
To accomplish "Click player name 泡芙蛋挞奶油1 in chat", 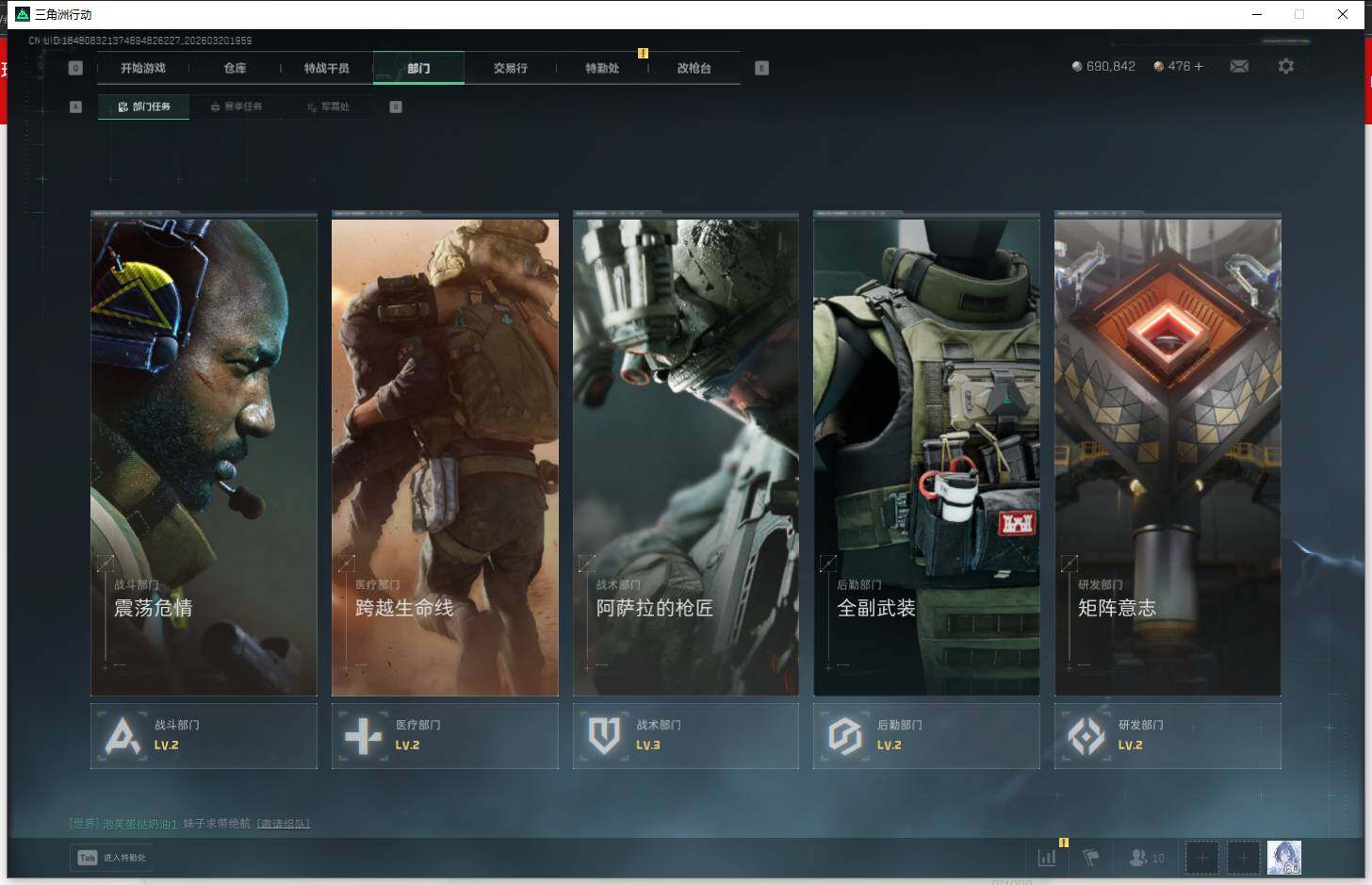I will pyautogui.click(x=139, y=824).
